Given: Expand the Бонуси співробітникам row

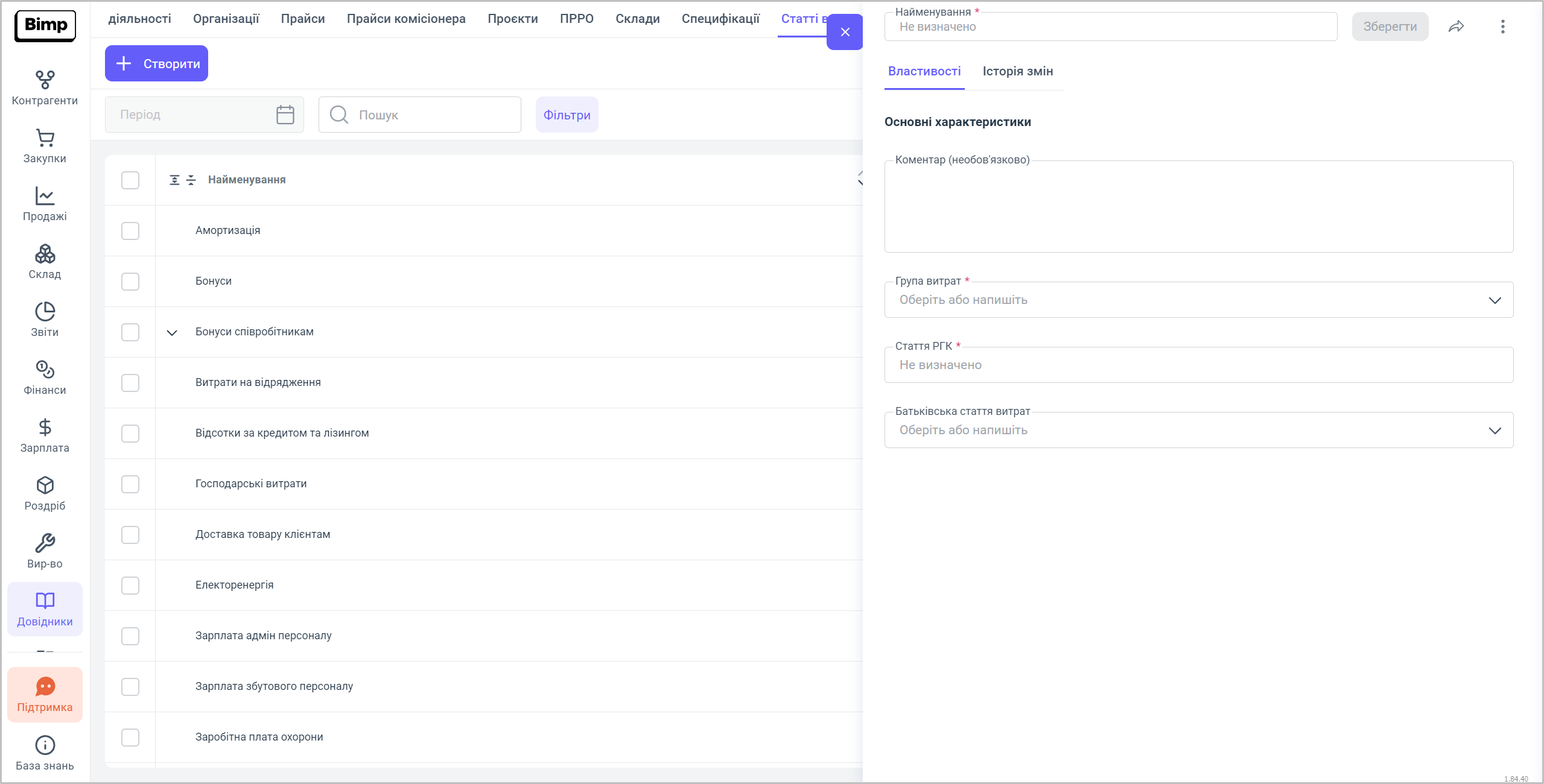Looking at the screenshot, I should pyautogui.click(x=172, y=332).
